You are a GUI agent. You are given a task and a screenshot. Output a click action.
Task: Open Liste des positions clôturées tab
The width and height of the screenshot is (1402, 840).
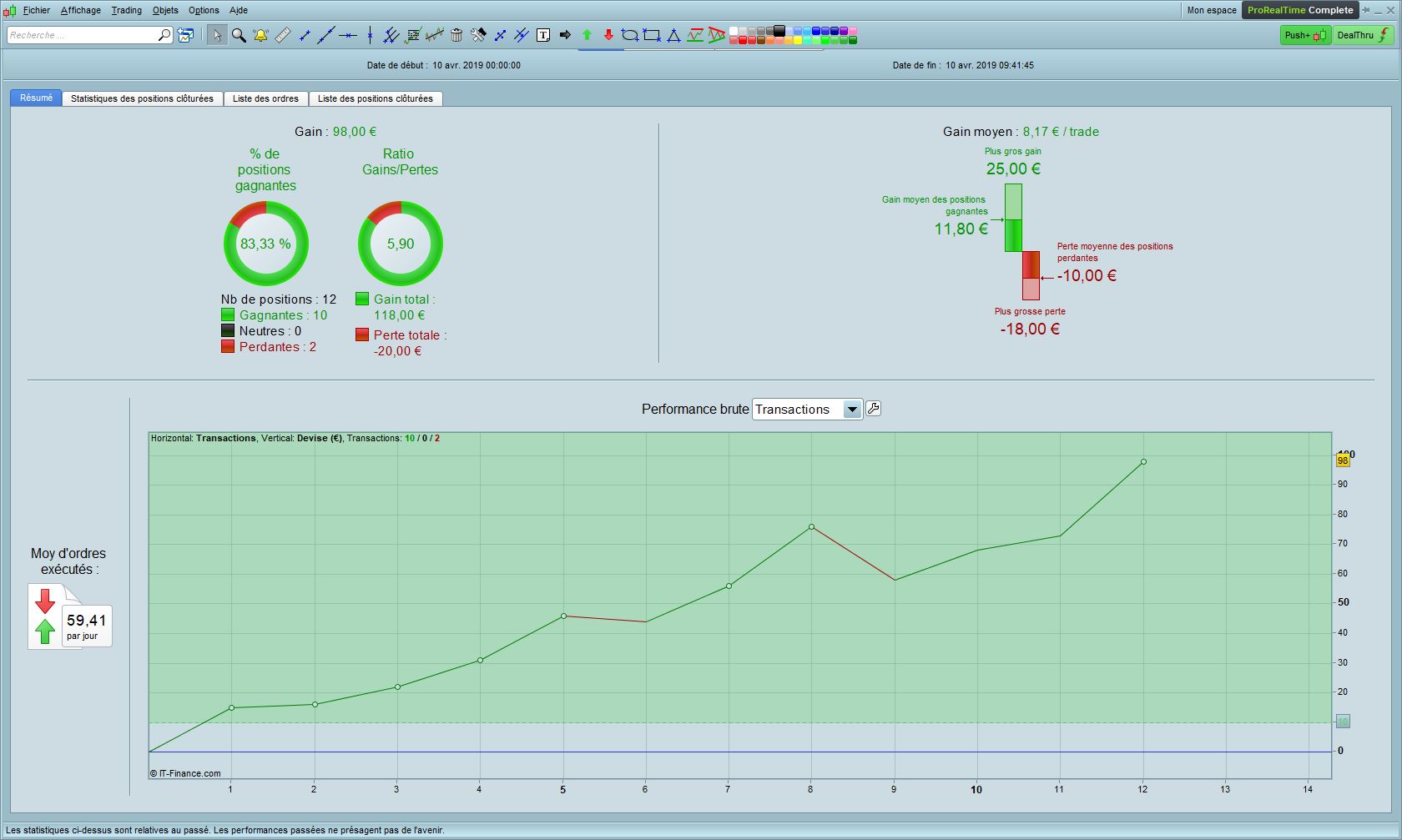click(376, 98)
